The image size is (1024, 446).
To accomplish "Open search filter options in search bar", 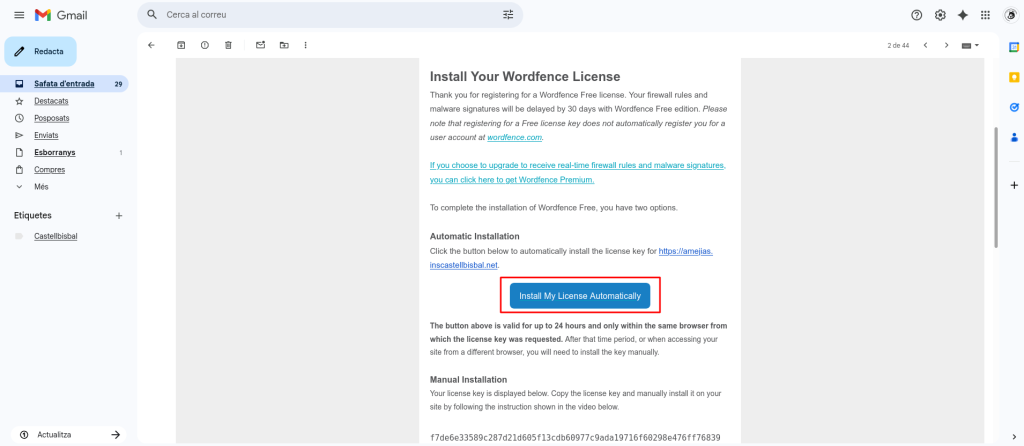I will tap(508, 15).
